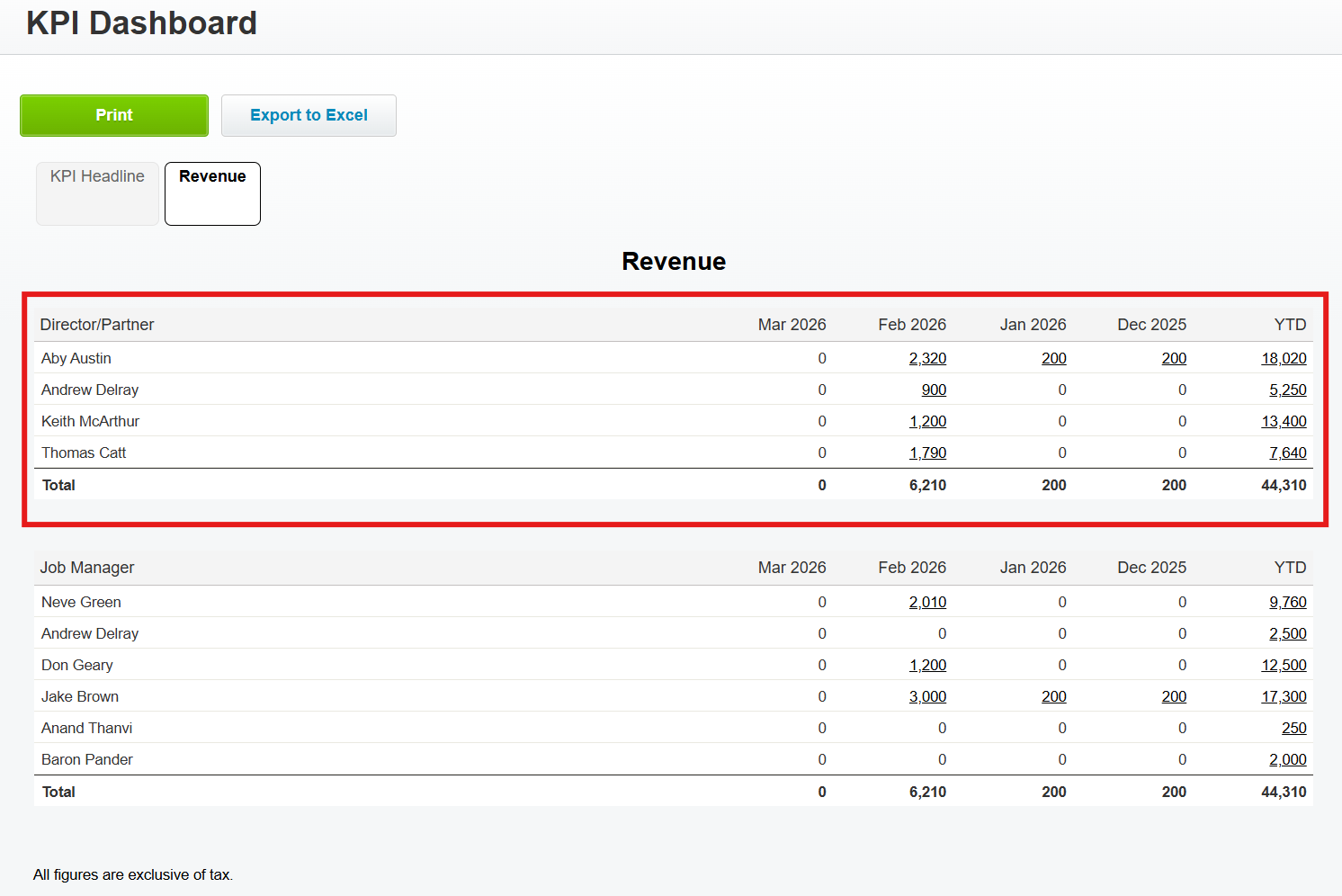Click the Keith McArthur row name

(90, 421)
